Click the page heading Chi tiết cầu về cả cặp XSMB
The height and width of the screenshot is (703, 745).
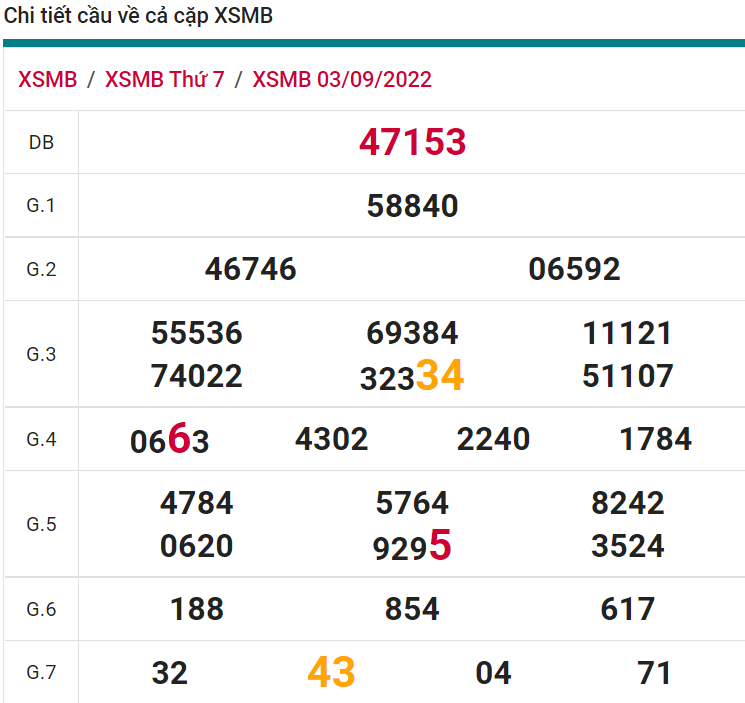[138, 16]
